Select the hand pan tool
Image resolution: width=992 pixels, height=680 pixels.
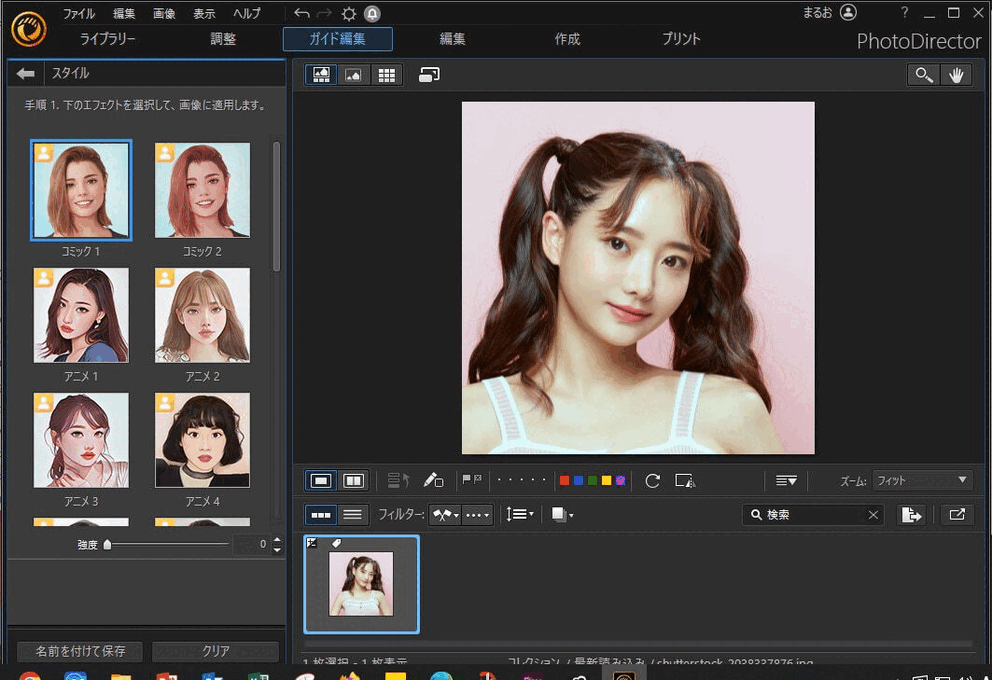point(956,75)
